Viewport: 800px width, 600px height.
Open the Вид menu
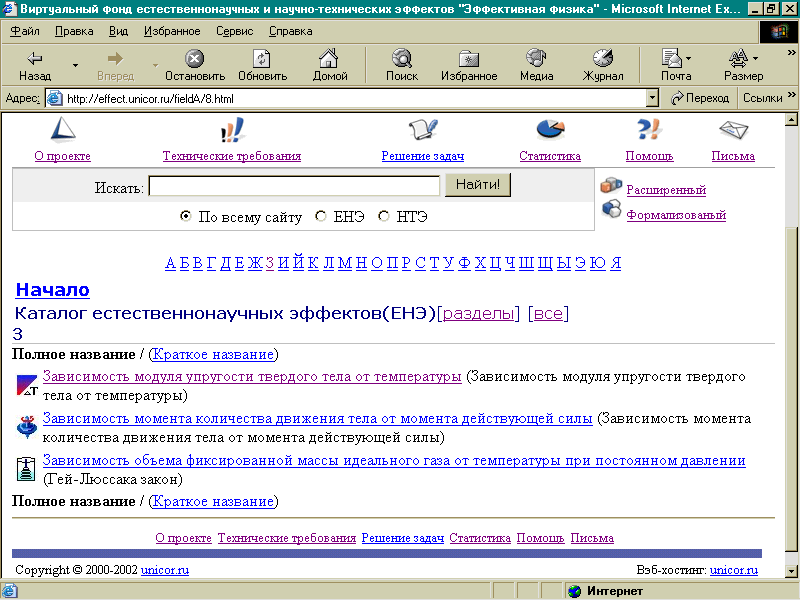[x=118, y=31]
